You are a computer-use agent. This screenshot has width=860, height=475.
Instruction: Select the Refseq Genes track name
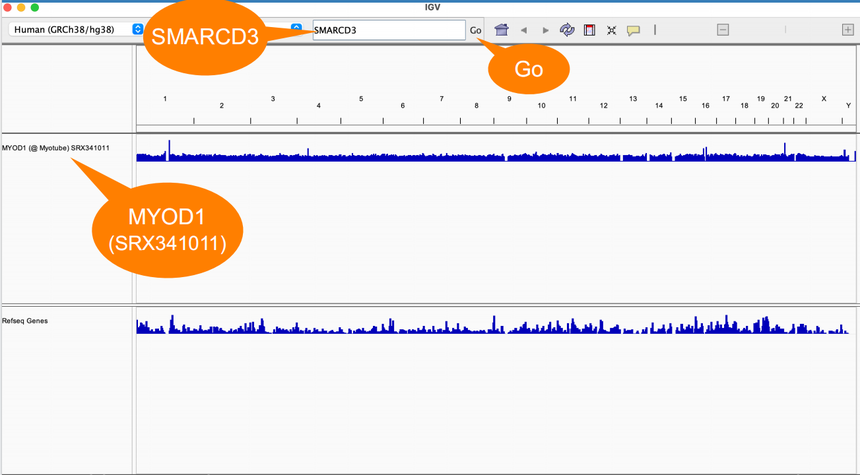pyautogui.click(x=25, y=321)
